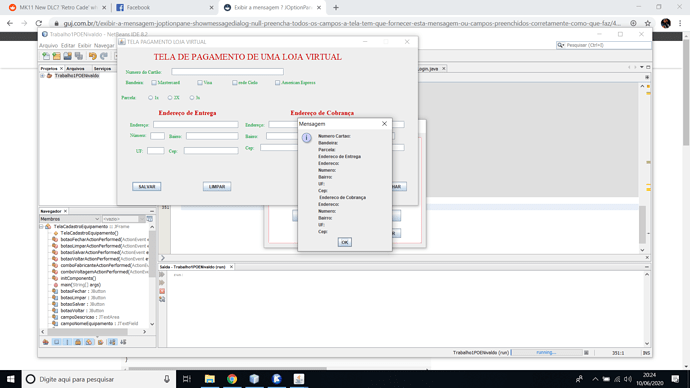Open Chrome from the Windows taskbar

232,379
